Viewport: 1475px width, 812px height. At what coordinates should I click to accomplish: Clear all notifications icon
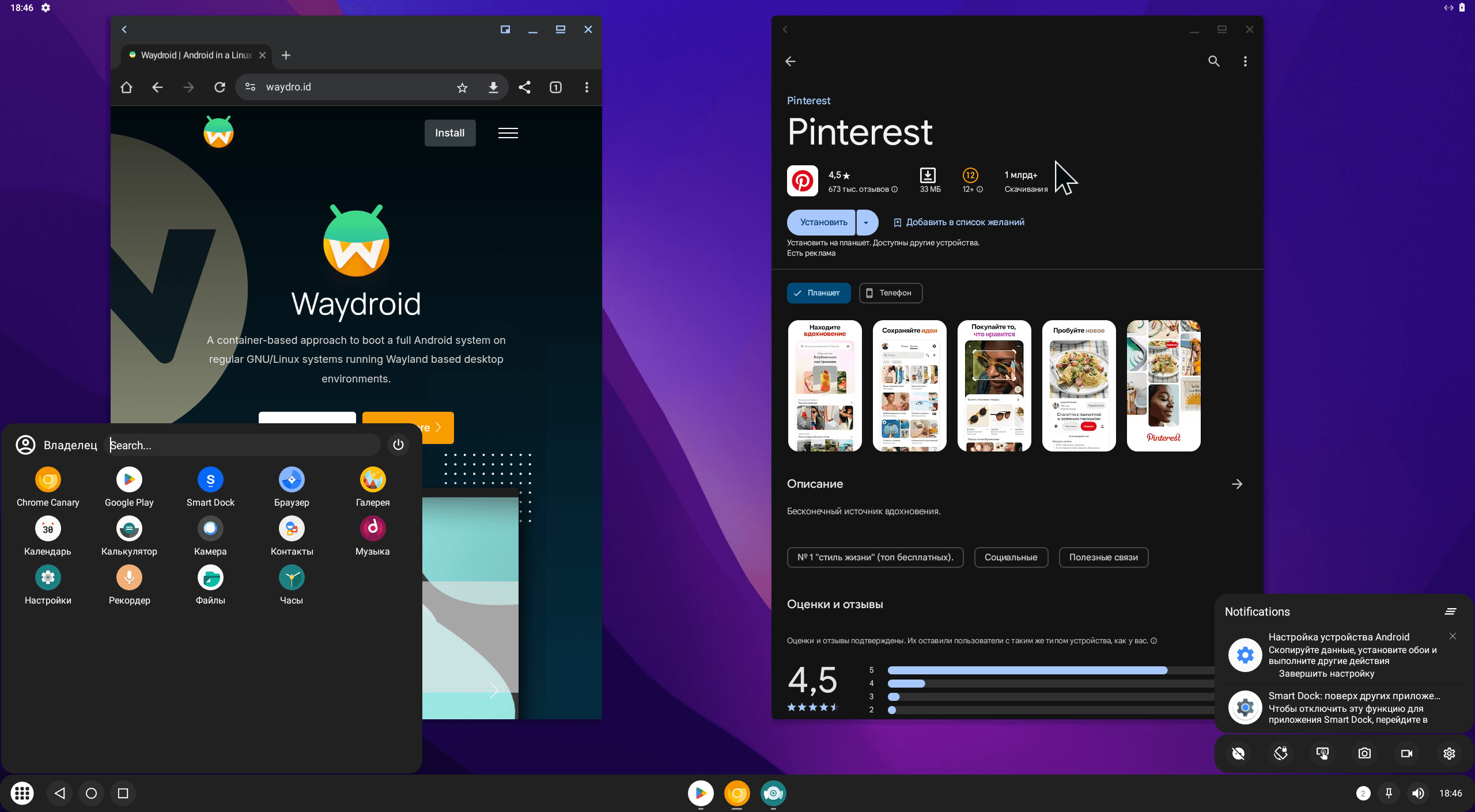pyautogui.click(x=1451, y=612)
